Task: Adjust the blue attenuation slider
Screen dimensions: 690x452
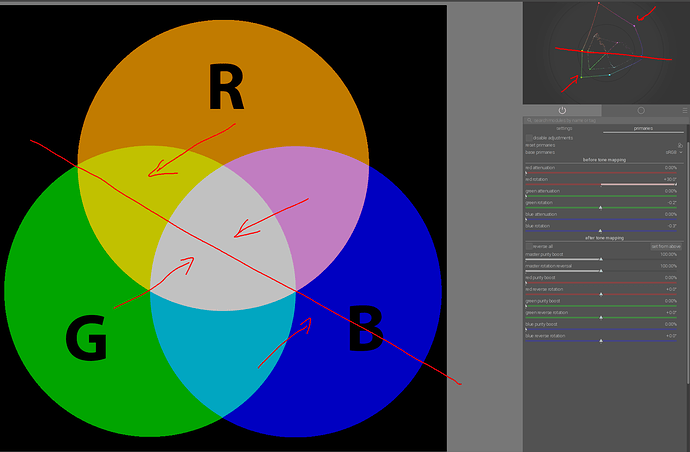Action: click(x=601, y=219)
